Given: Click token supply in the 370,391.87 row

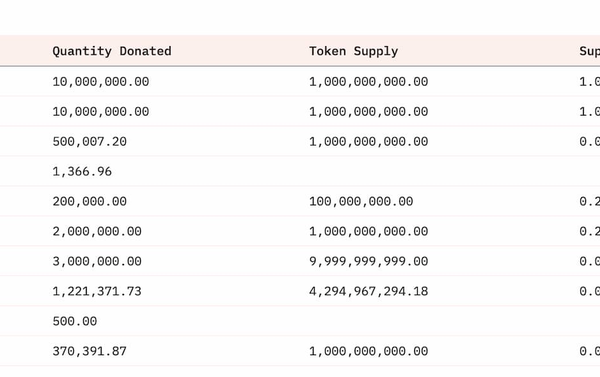Looking at the screenshot, I should pyautogui.click(x=368, y=351).
